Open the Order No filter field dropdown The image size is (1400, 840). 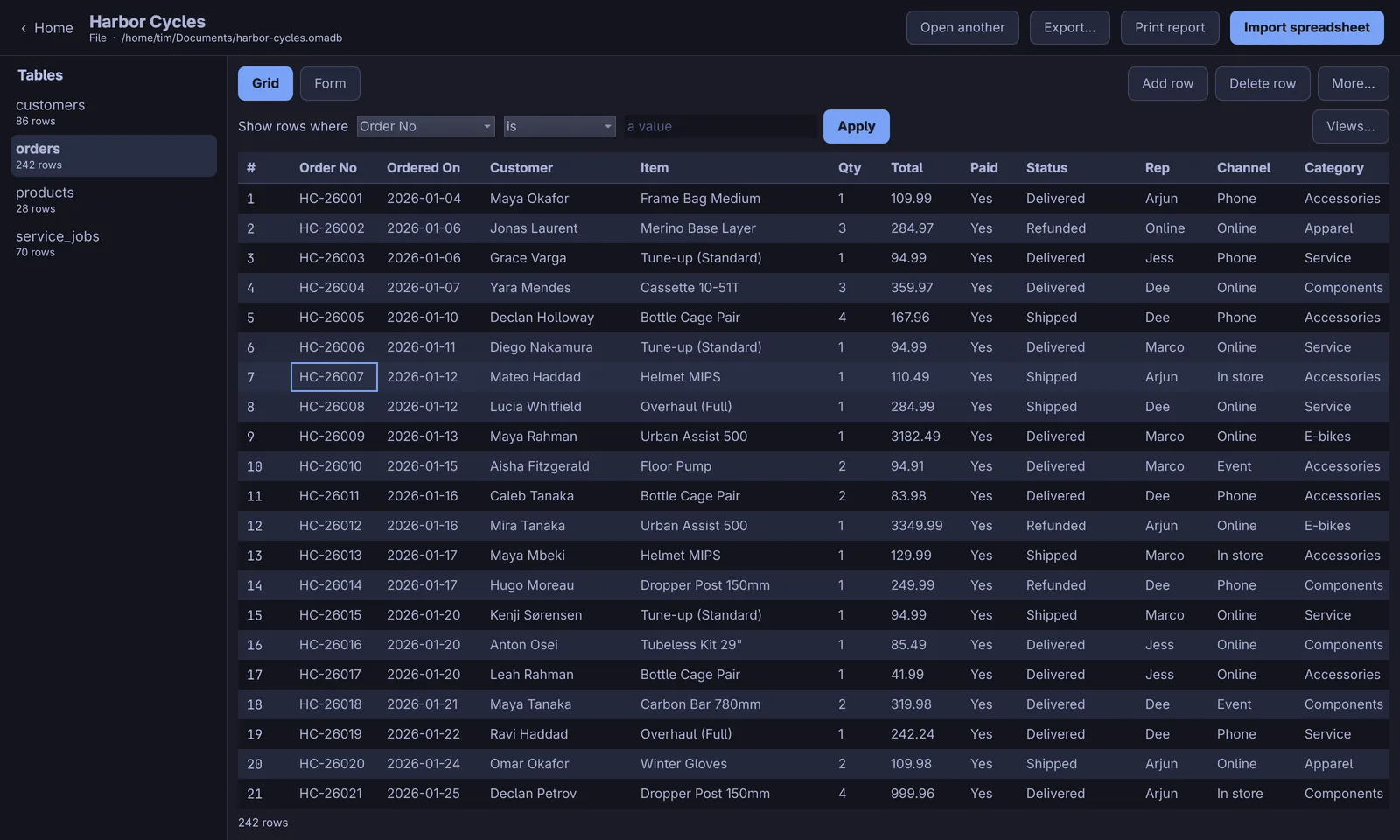point(426,126)
